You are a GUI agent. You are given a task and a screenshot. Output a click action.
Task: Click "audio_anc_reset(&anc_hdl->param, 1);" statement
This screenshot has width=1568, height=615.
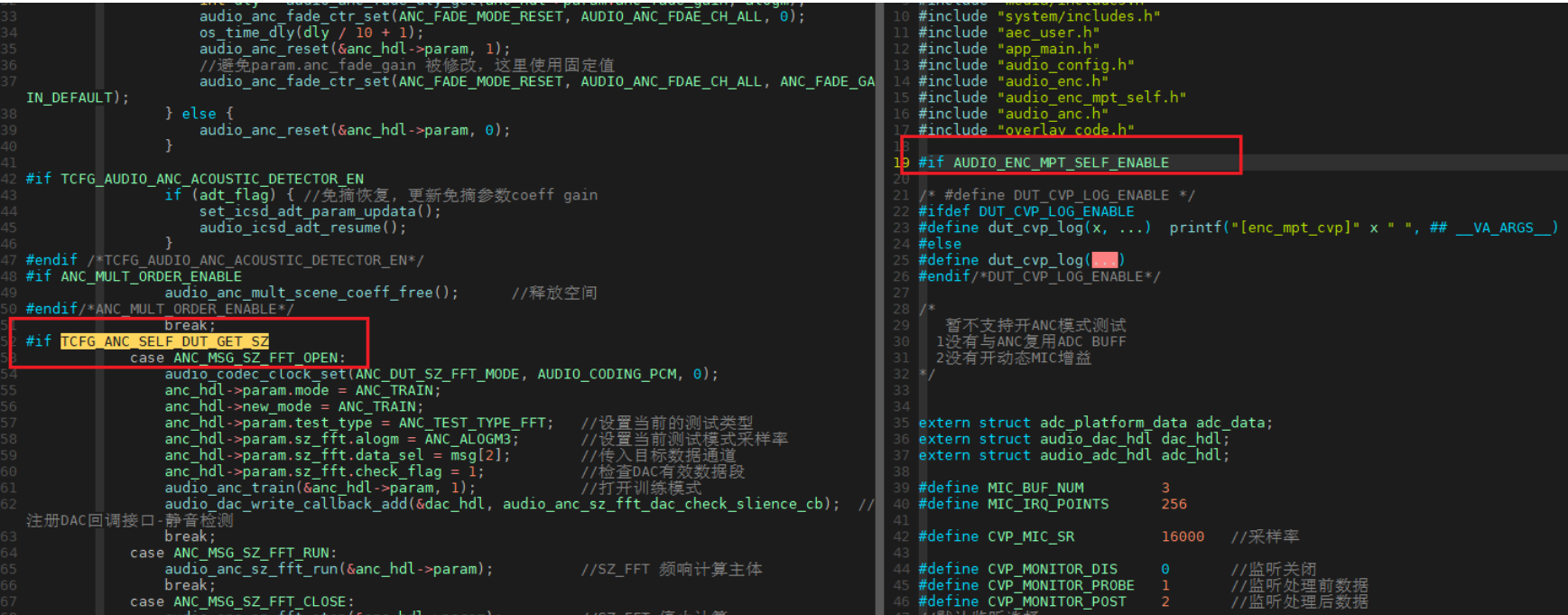point(355,49)
